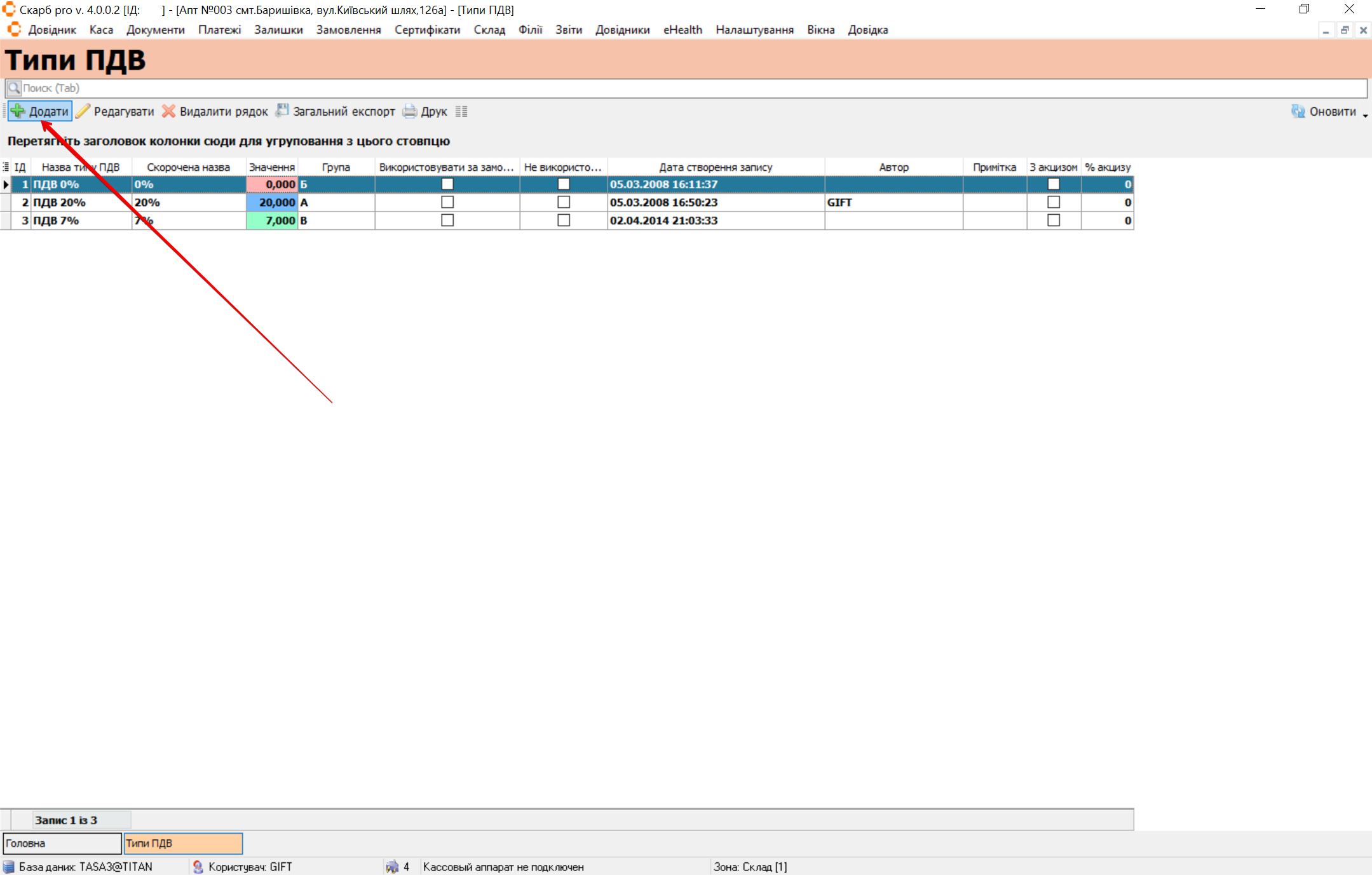Viewport: 1372px width, 875px height.
Task: Click the grid column chooser icon near ІД
Action: coord(6,167)
